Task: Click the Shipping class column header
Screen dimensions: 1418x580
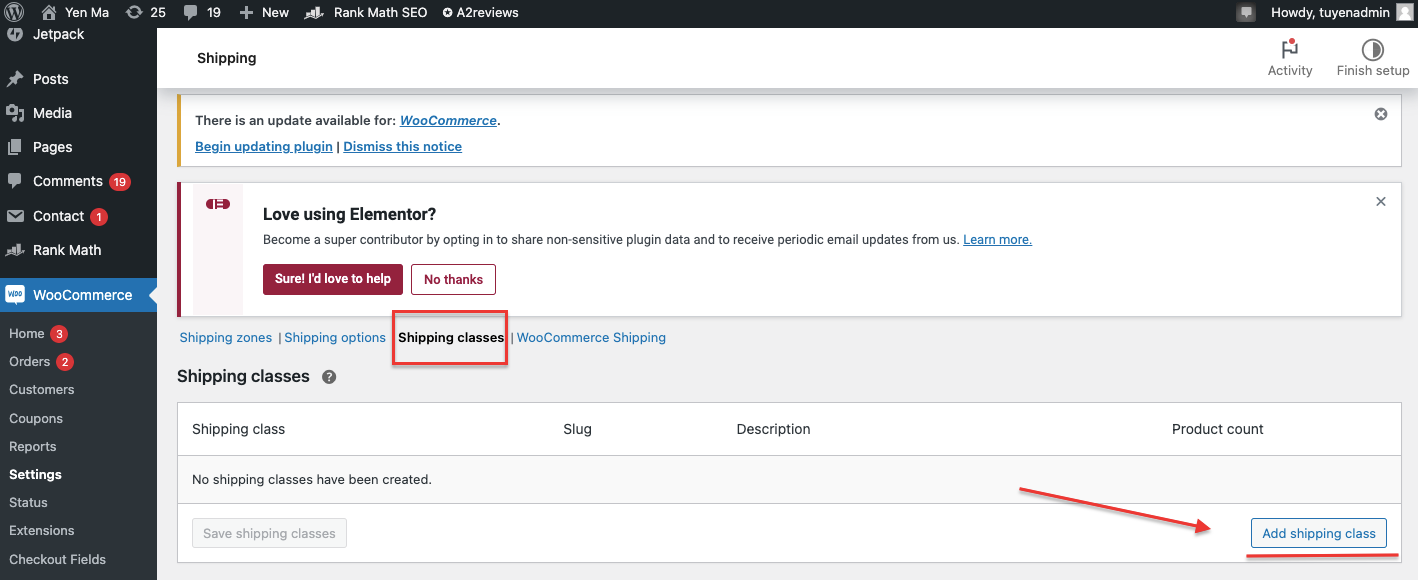Action: coord(238,429)
